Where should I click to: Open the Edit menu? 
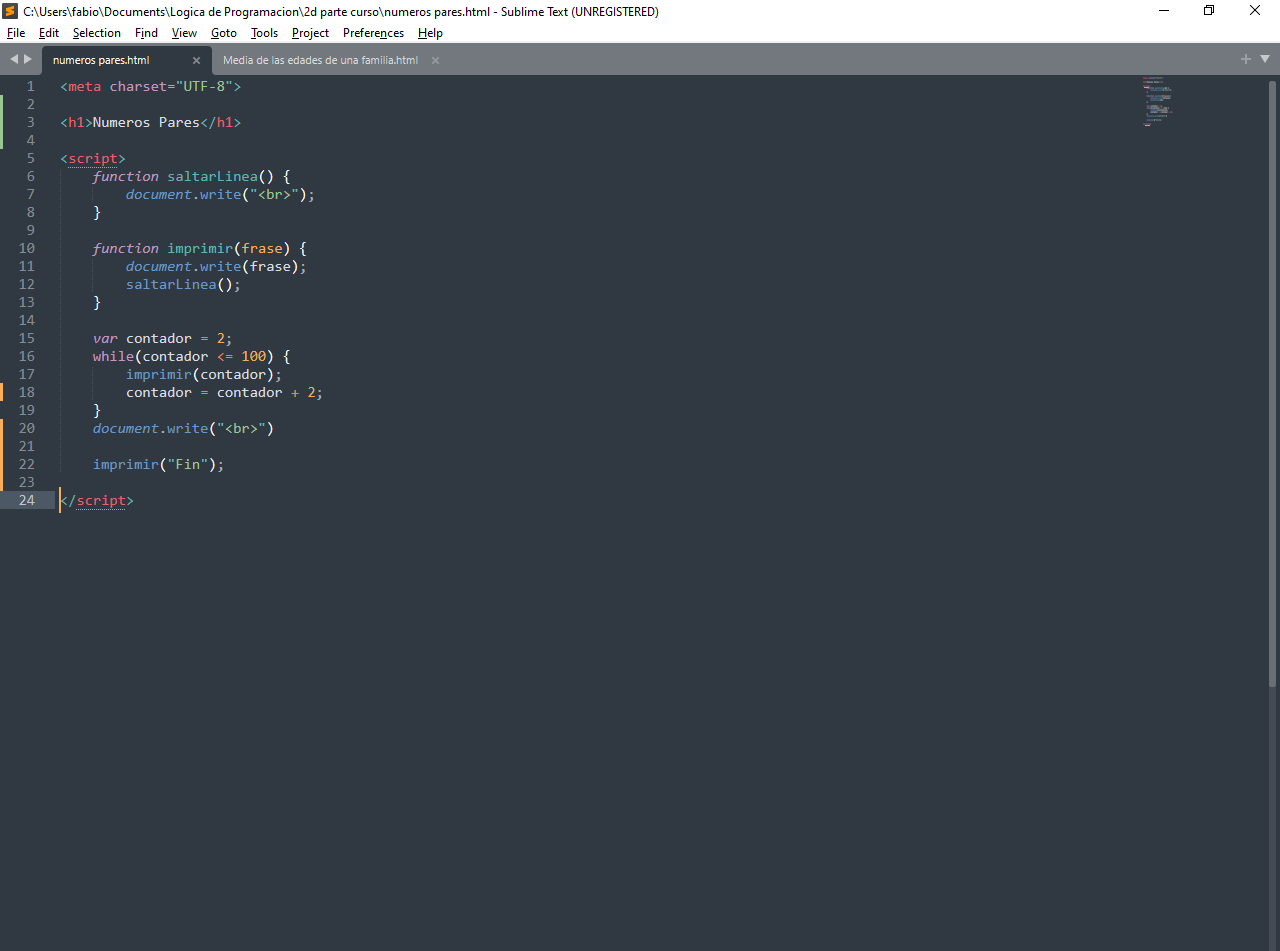click(x=49, y=33)
